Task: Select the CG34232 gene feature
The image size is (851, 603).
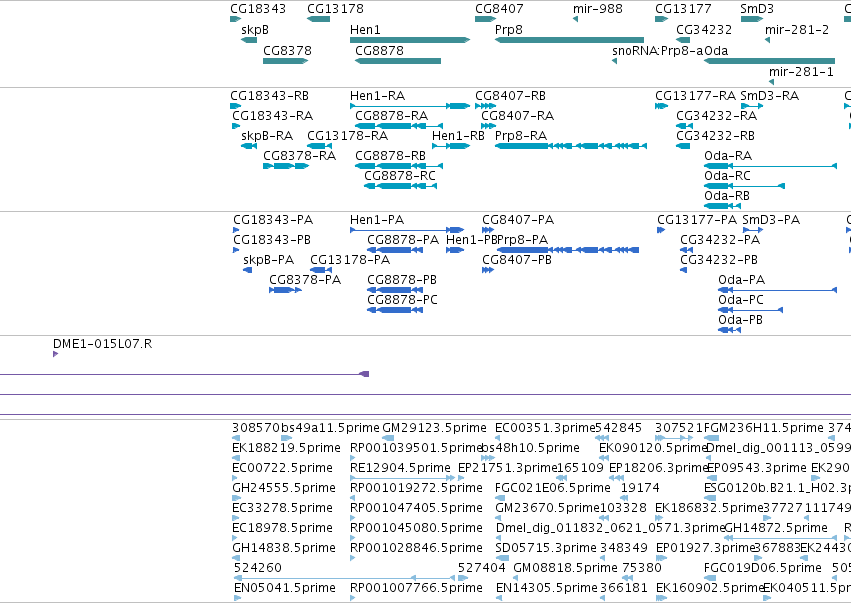Action: click(x=683, y=40)
